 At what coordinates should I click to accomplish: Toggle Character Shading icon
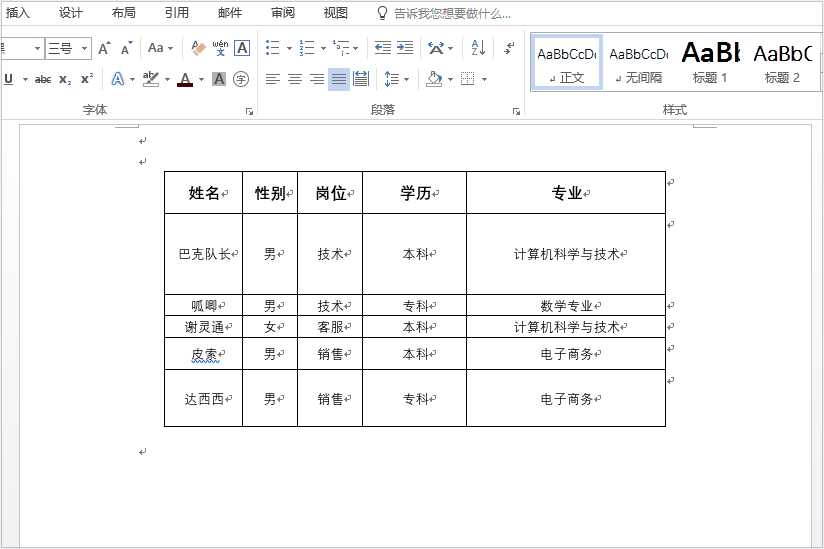tap(219, 79)
